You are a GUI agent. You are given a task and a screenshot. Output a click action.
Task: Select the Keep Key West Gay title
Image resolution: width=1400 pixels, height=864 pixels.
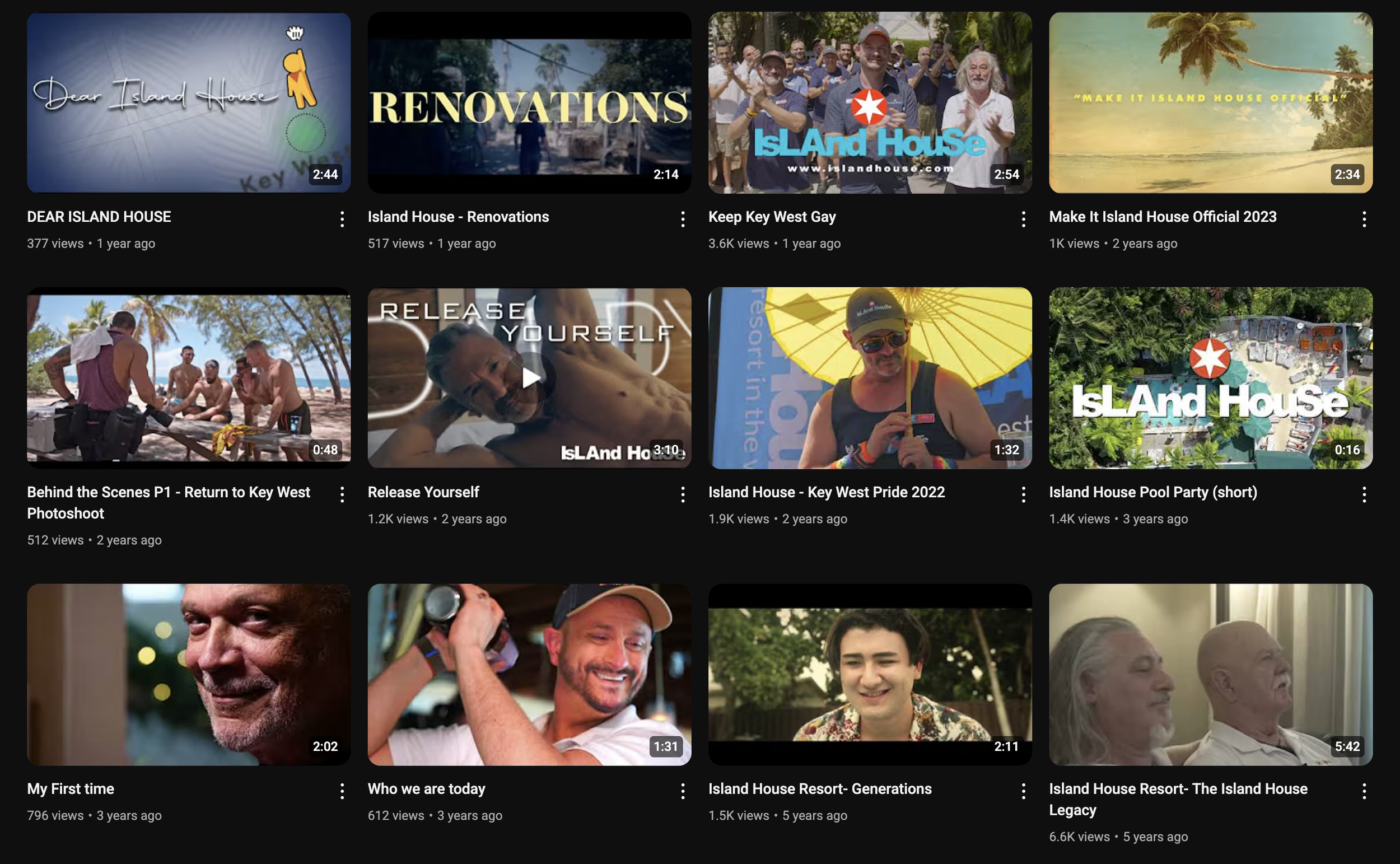772,217
